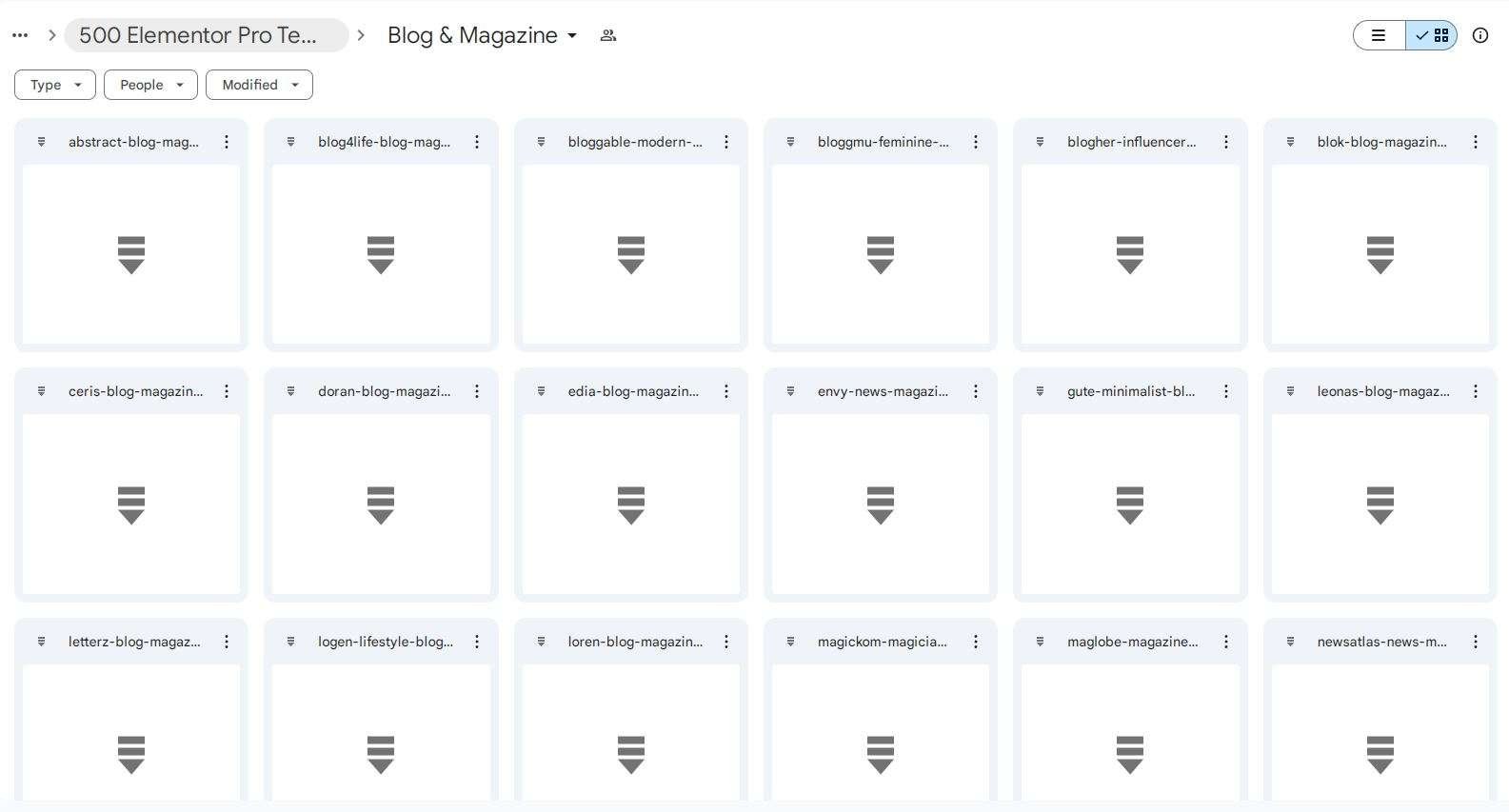1509x812 pixels.
Task: Click file type icon of letterz-blog-magaz
Action: pyautogui.click(x=41, y=642)
